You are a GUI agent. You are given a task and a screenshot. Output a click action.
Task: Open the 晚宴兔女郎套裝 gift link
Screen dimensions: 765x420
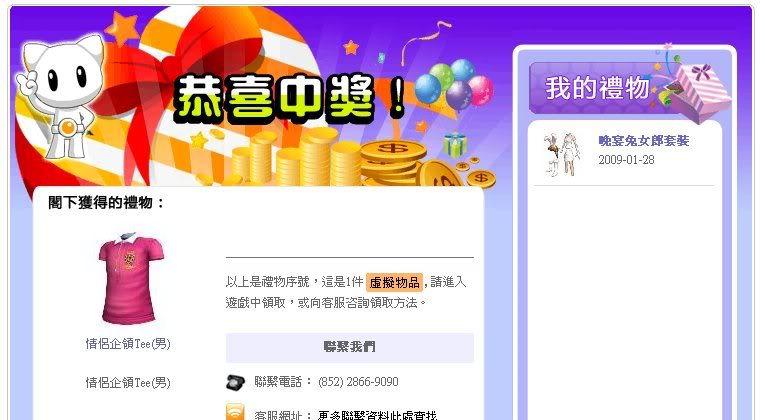[644, 141]
